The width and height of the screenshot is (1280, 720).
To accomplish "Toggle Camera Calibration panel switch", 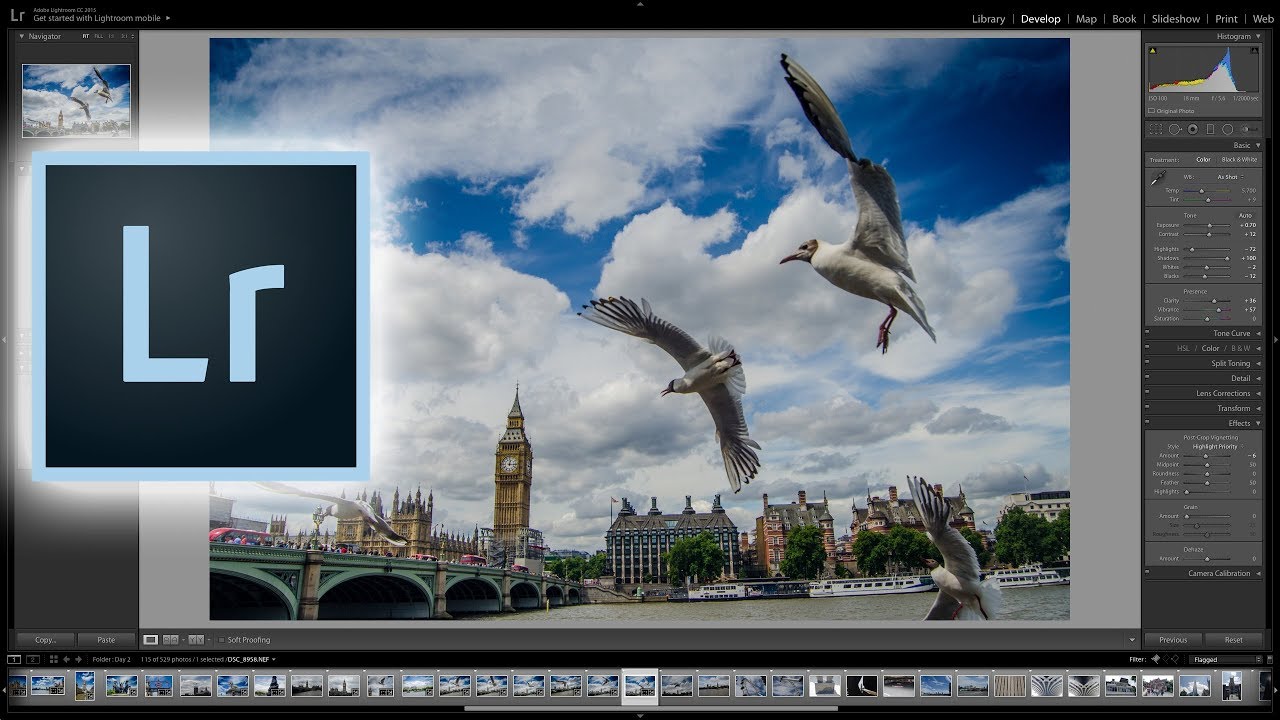I will coord(1147,573).
